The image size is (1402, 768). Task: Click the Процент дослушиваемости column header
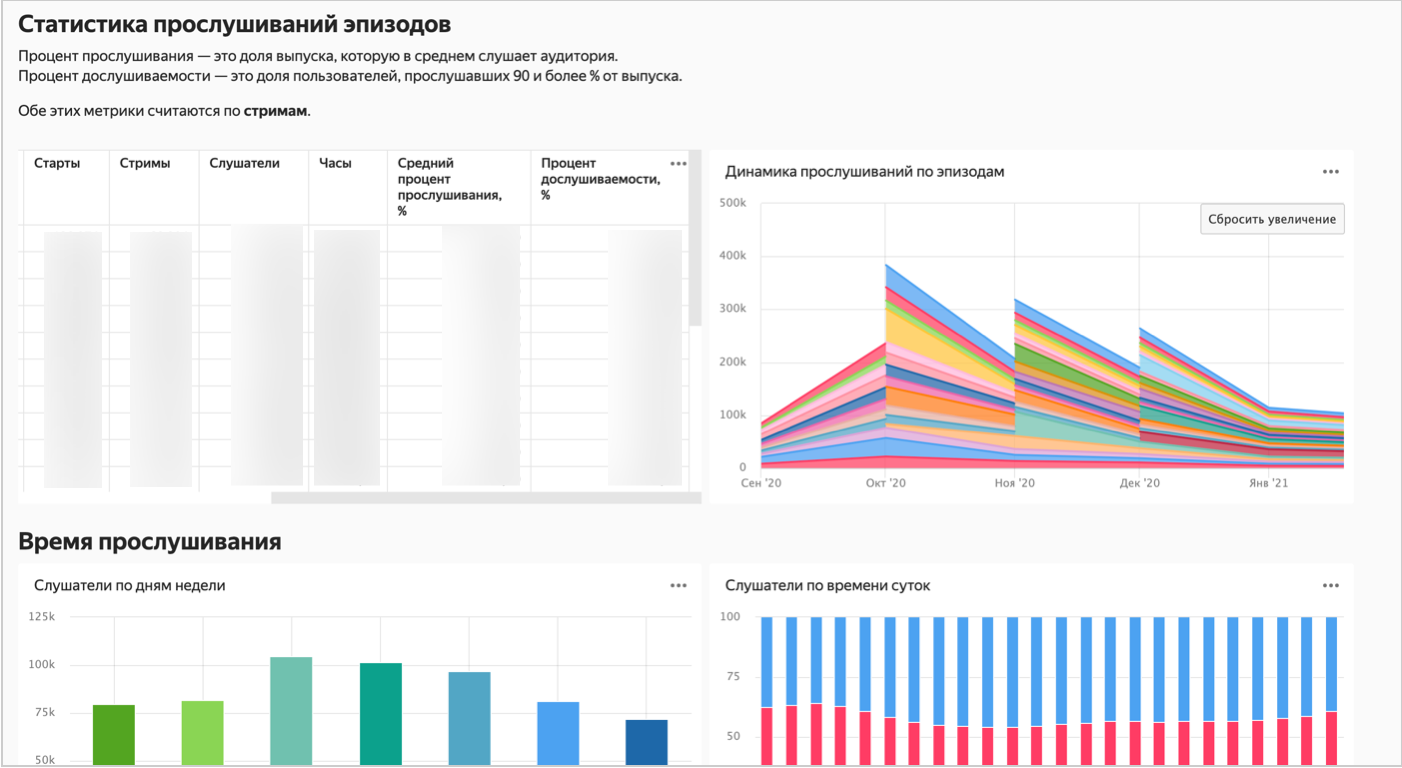click(599, 179)
